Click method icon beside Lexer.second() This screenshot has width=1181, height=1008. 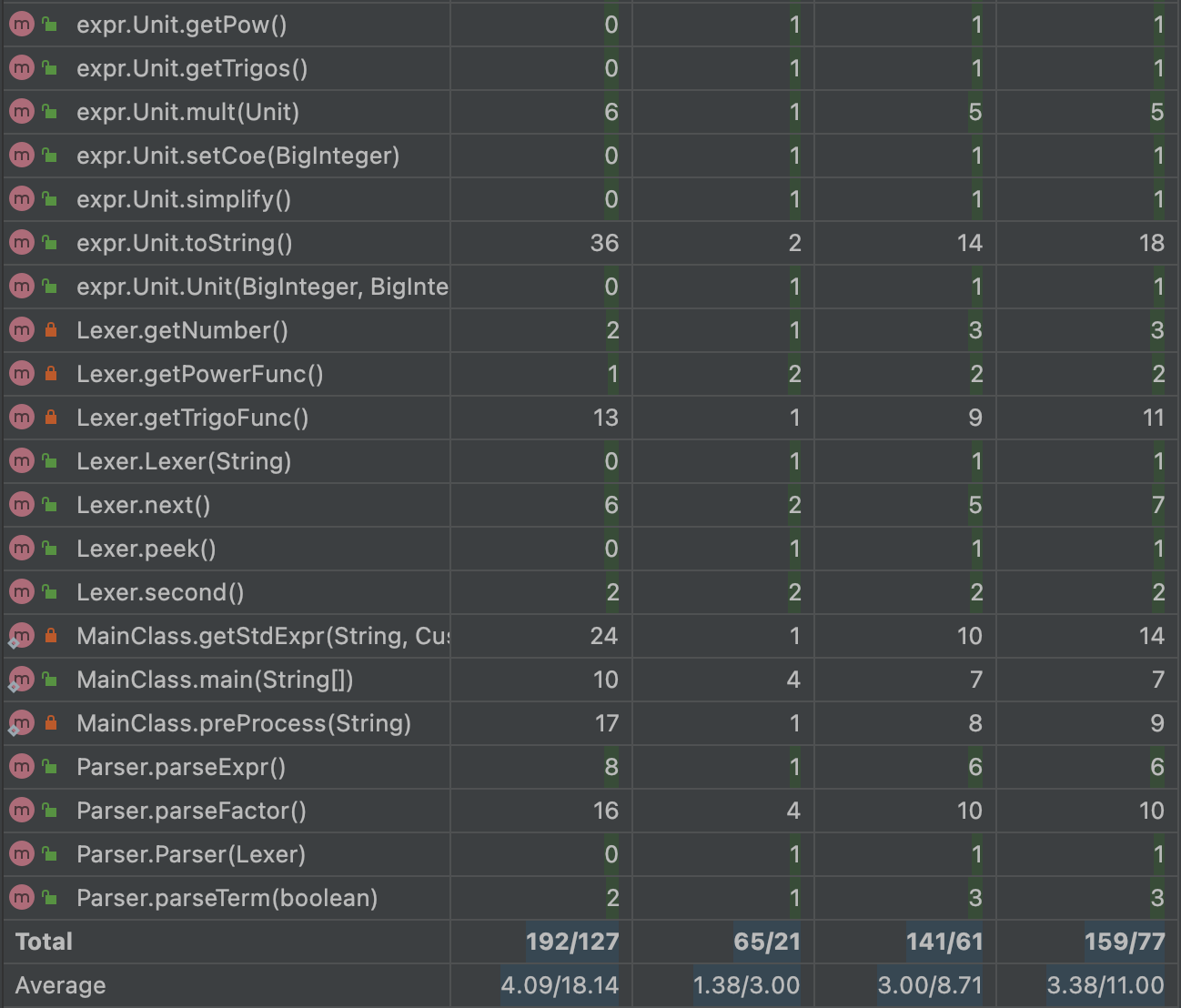click(21, 592)
